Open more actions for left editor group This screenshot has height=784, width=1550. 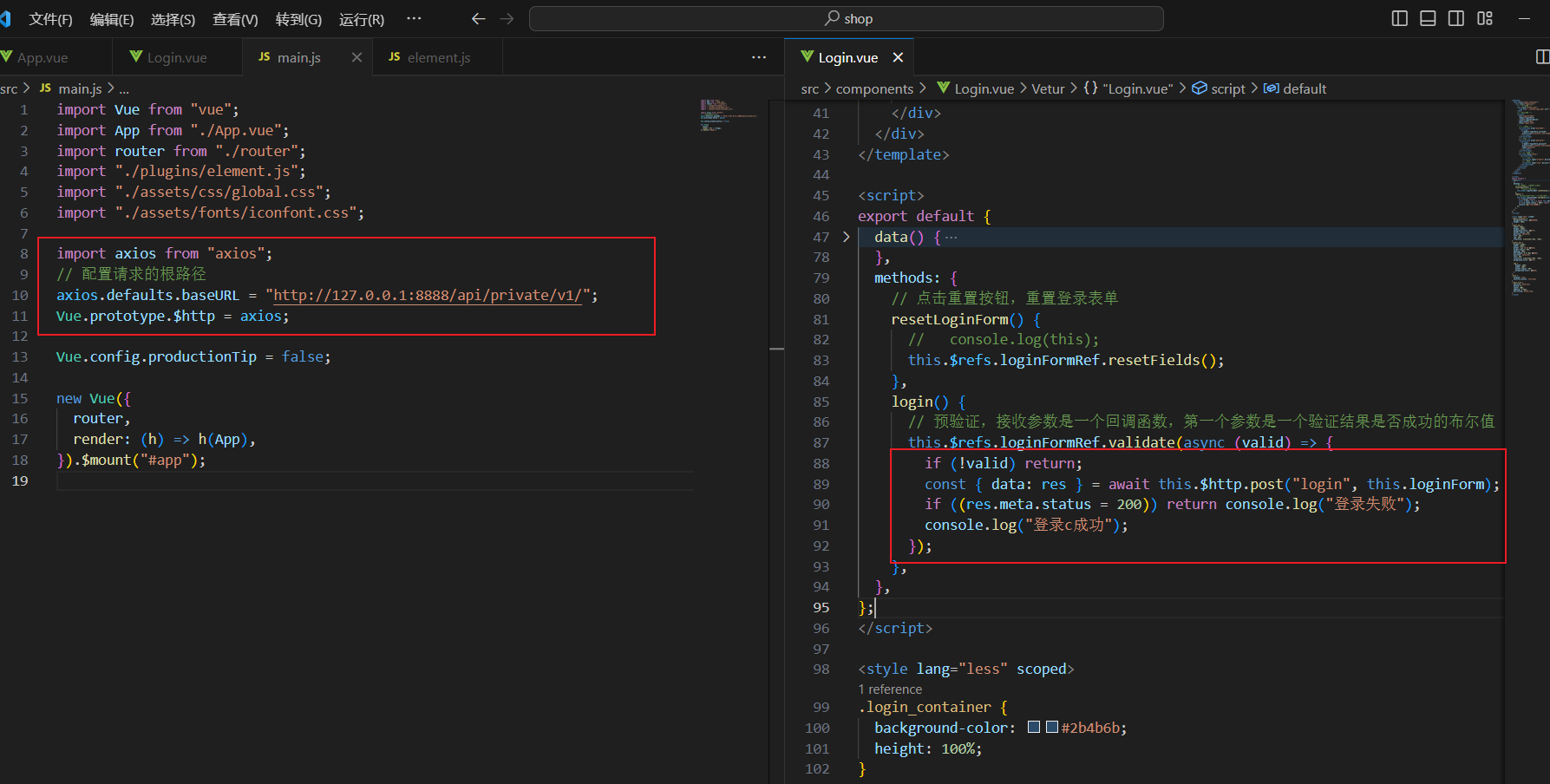759,57
